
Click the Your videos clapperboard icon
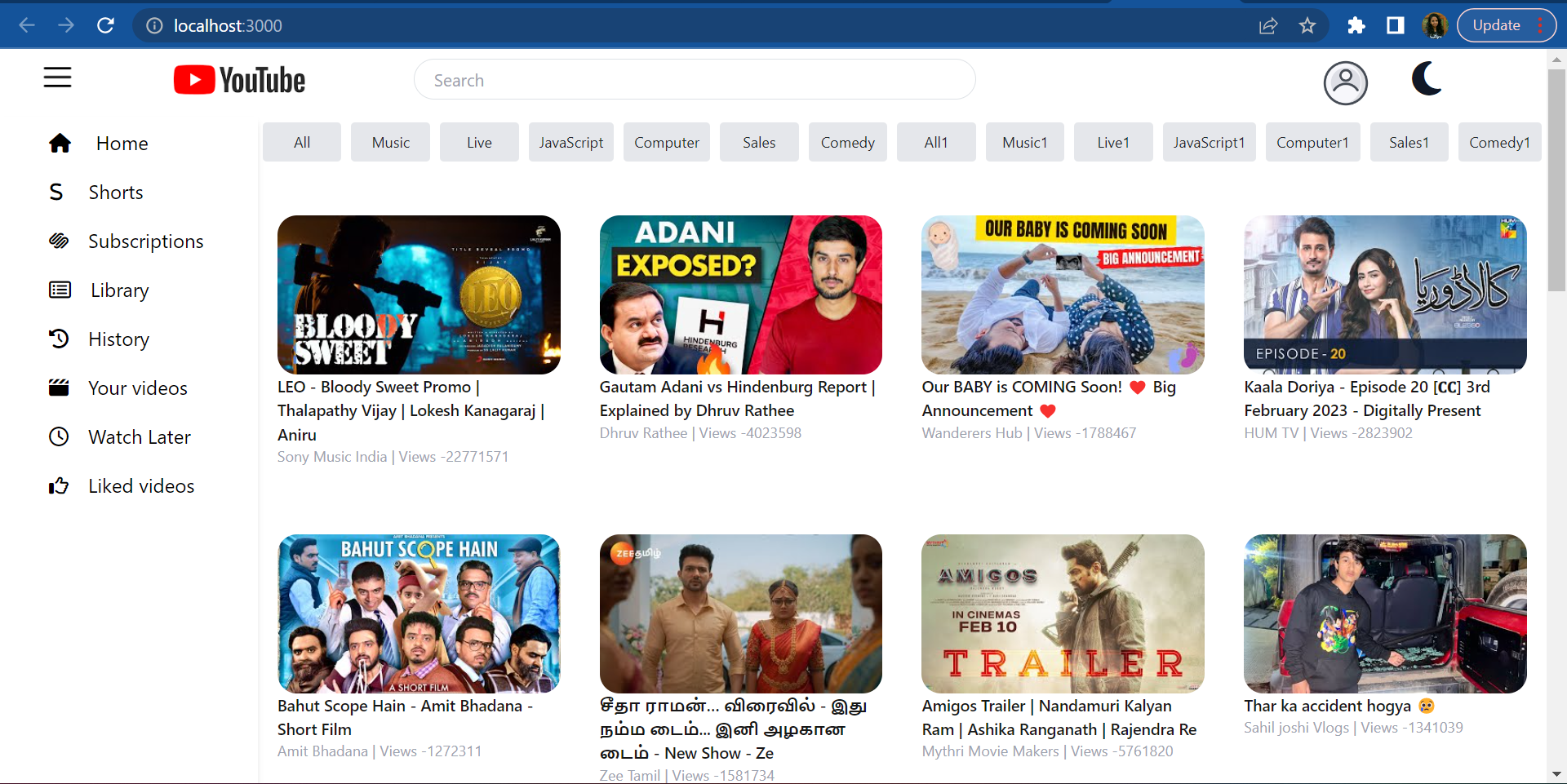point(59,388)
